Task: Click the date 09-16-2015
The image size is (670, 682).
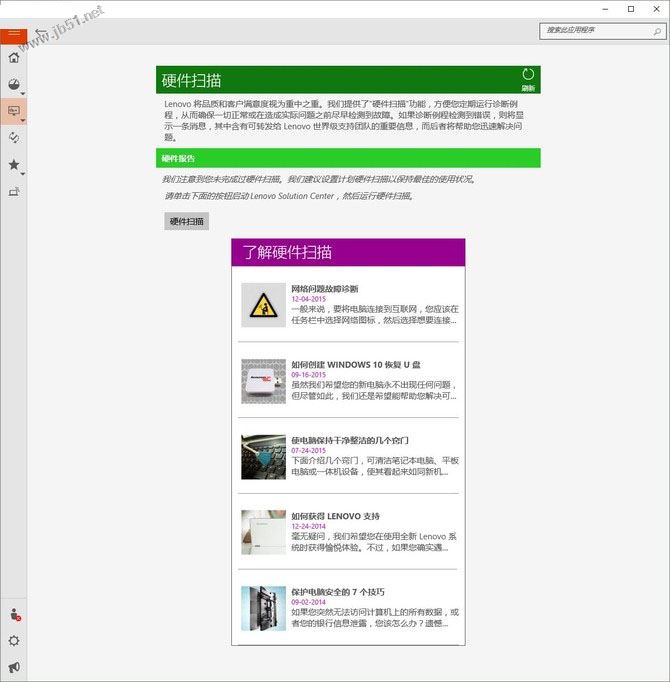Action: [308, 374]
